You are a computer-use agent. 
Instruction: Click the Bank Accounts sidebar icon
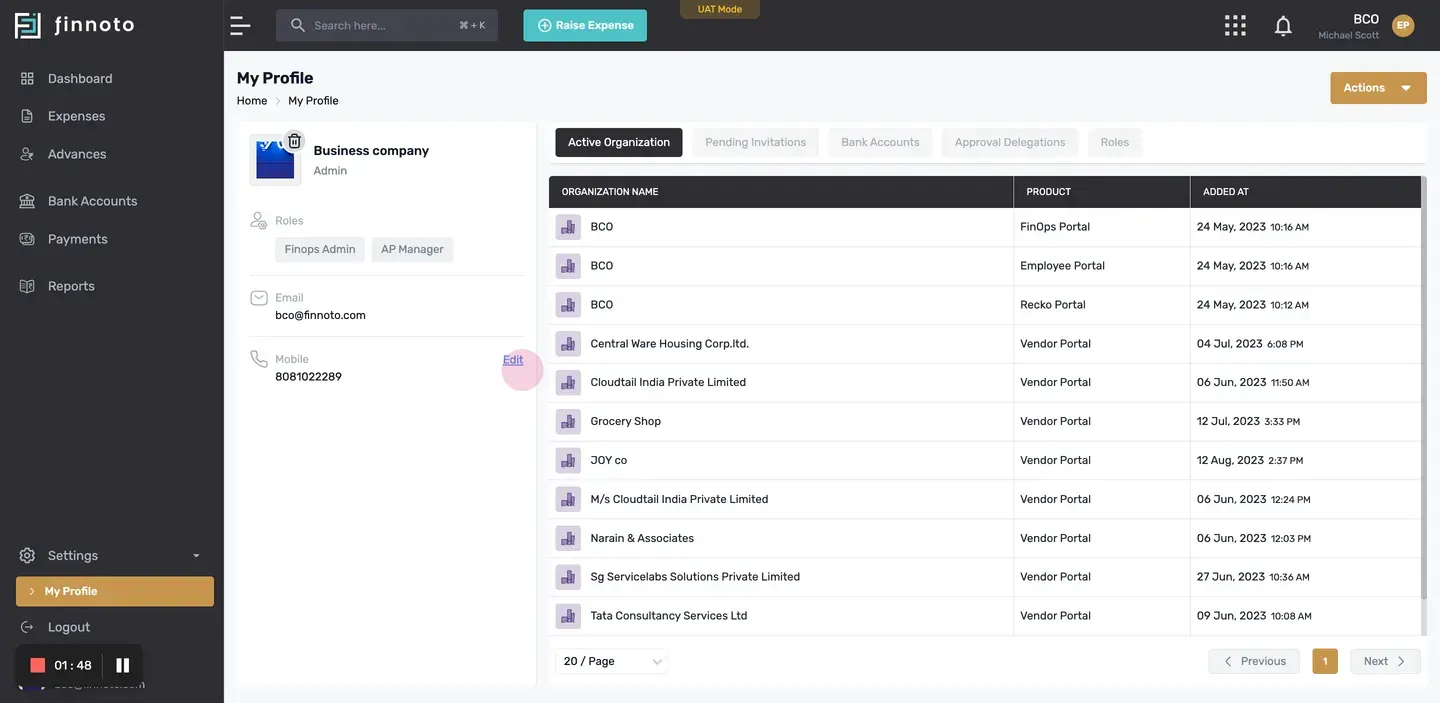tap(27, 201)
